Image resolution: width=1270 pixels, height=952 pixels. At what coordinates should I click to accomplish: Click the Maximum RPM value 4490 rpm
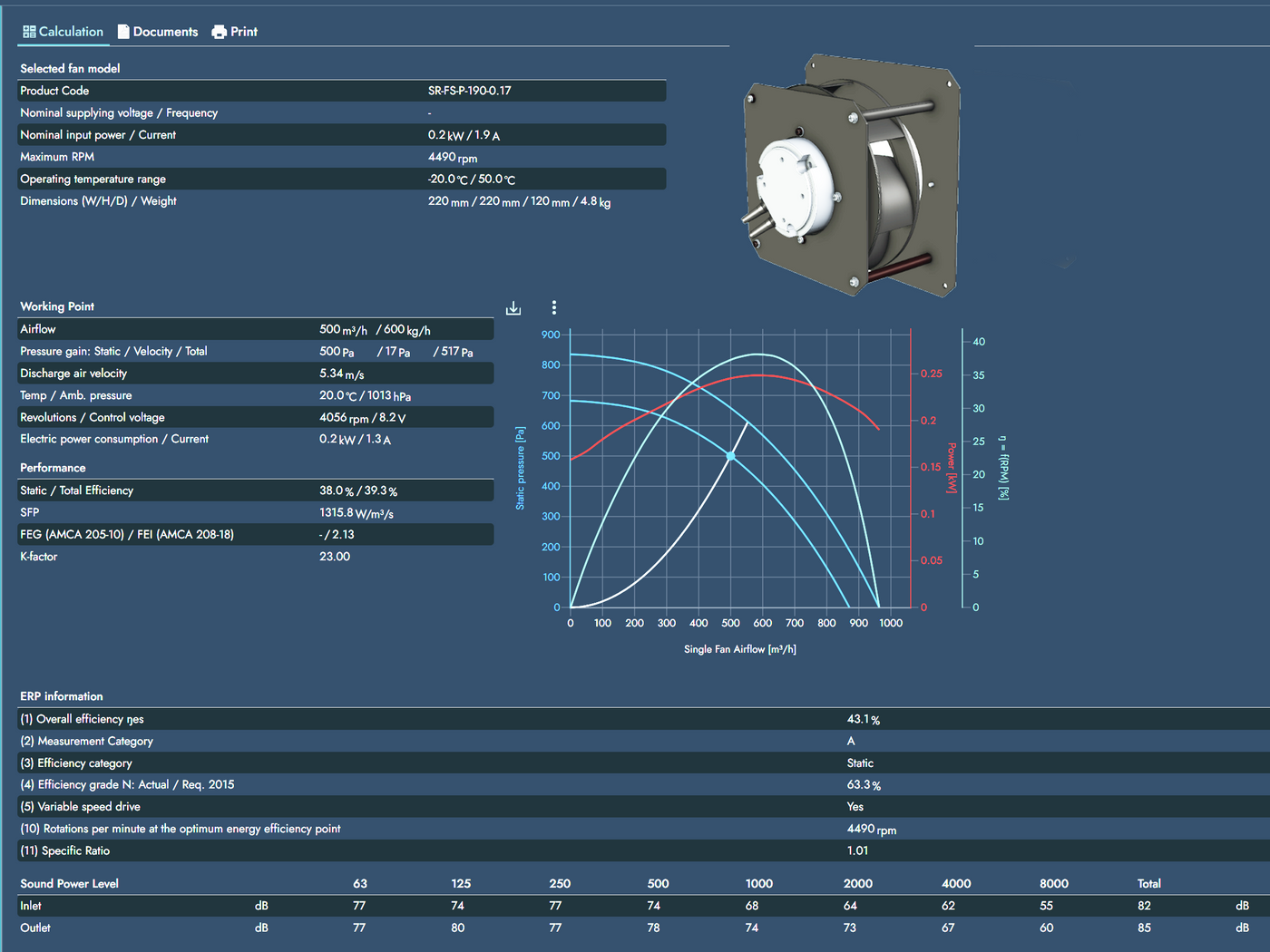click(x=453, y=157)
